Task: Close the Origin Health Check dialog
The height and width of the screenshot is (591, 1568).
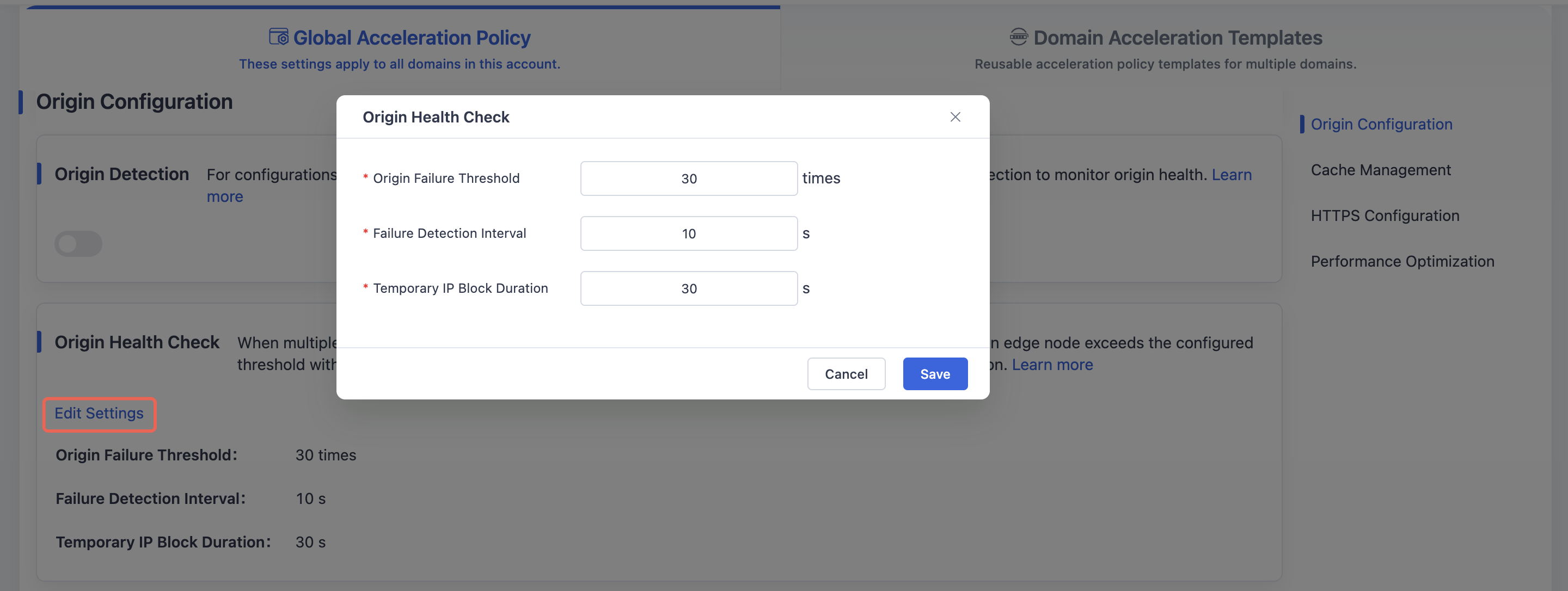Action: point(955,117)
